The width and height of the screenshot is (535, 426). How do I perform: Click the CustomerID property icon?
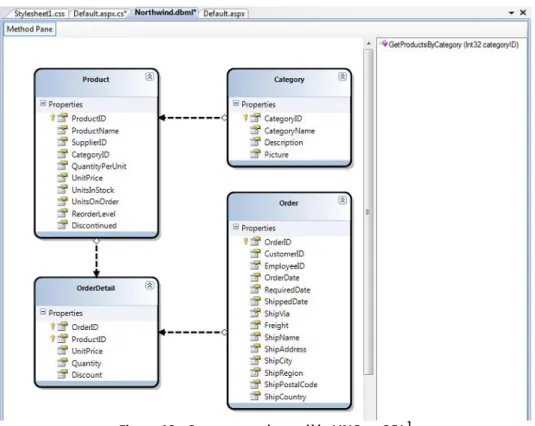click(255, 253)
